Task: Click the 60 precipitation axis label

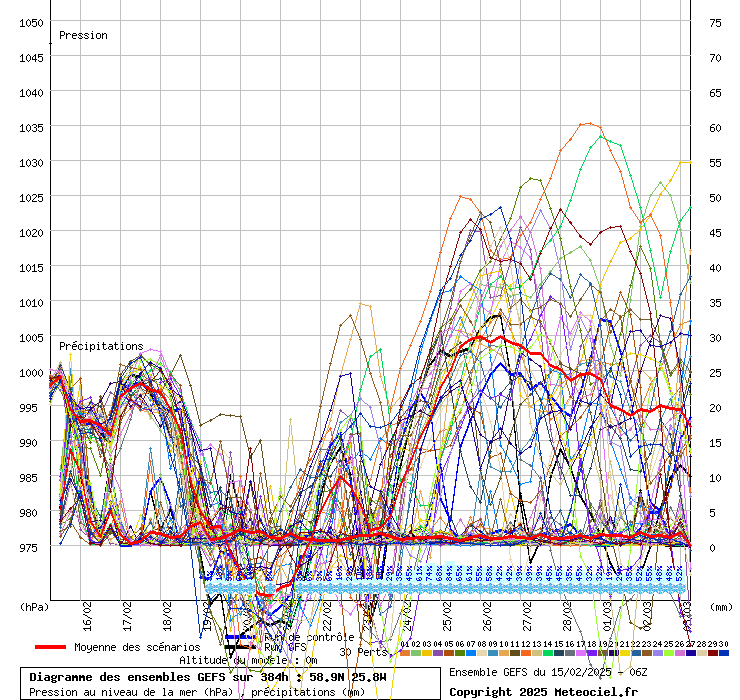Action: click(715, 128)
